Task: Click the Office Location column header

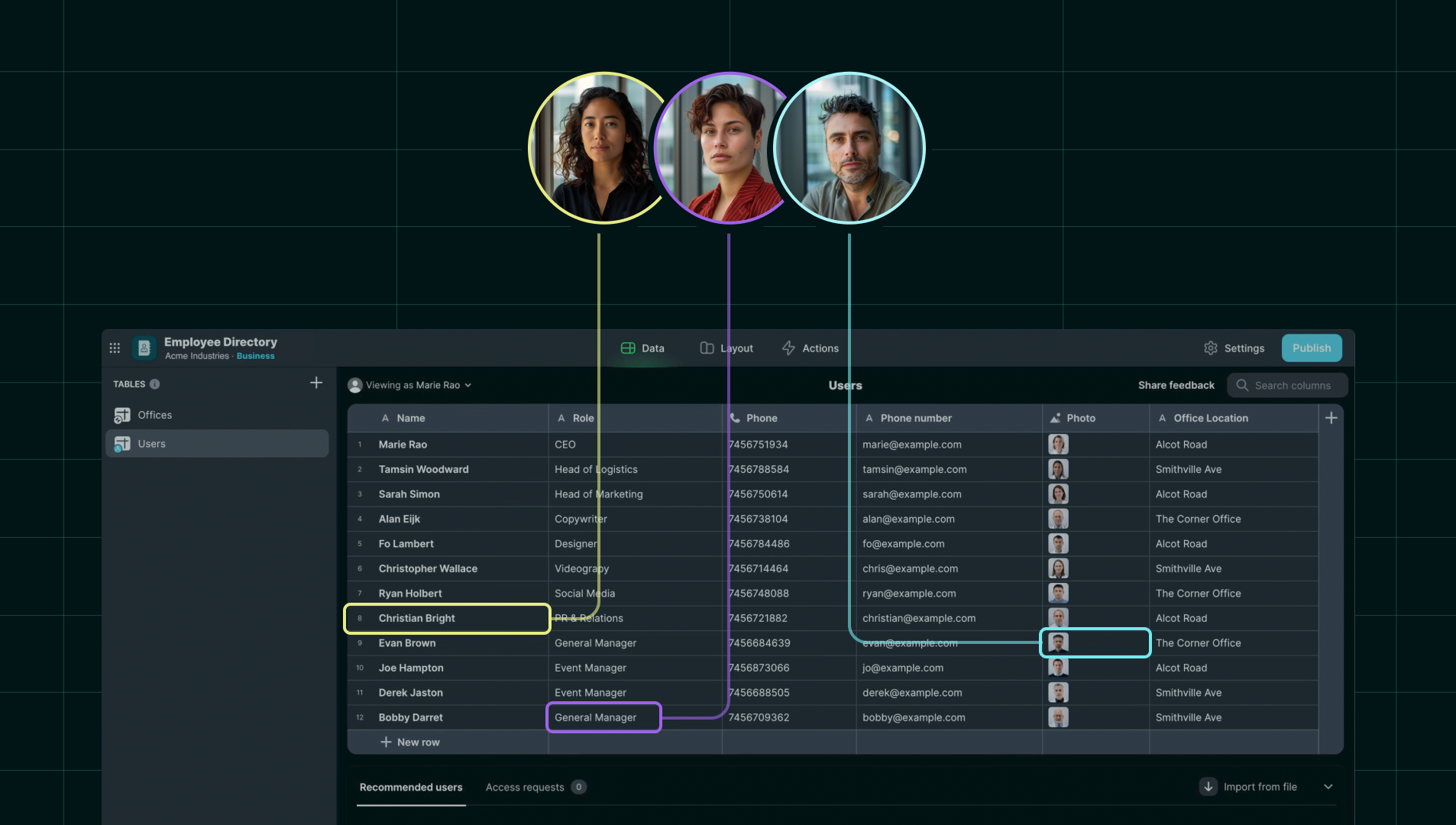Action: [1234, 418]
